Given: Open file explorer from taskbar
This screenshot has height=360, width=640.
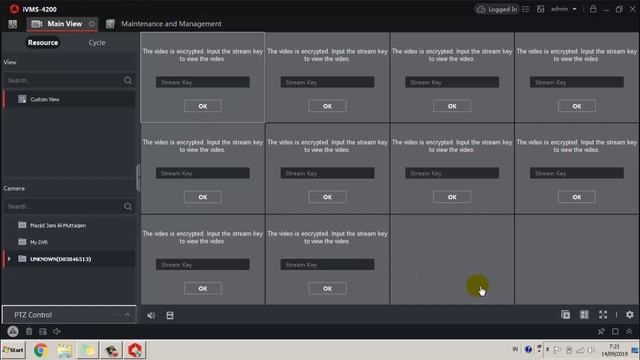Looking at the screenshot, I should (64, 350).
